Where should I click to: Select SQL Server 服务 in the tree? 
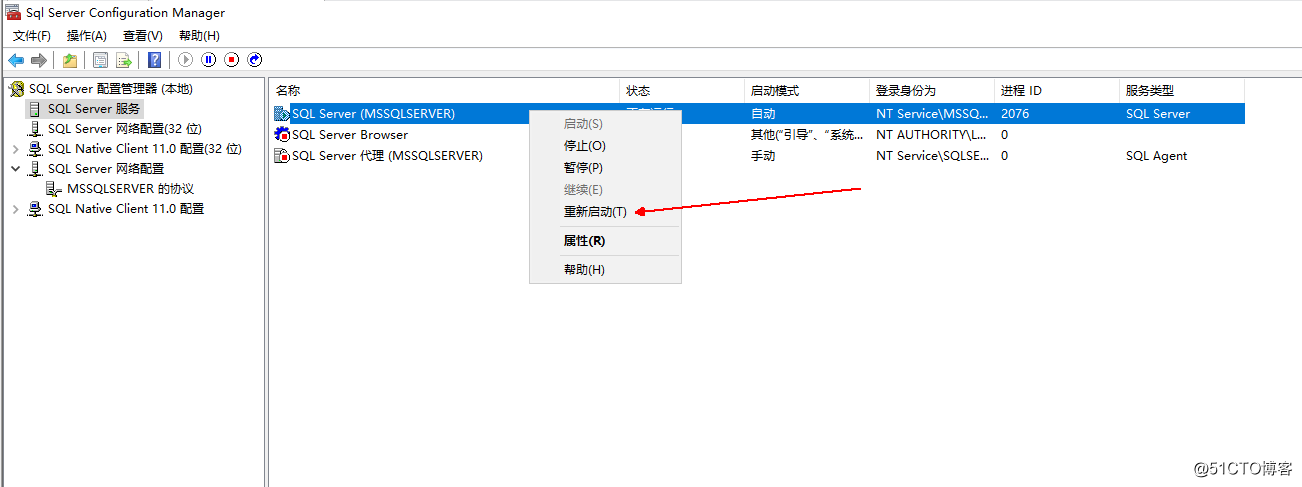click(x=94, y=108)
